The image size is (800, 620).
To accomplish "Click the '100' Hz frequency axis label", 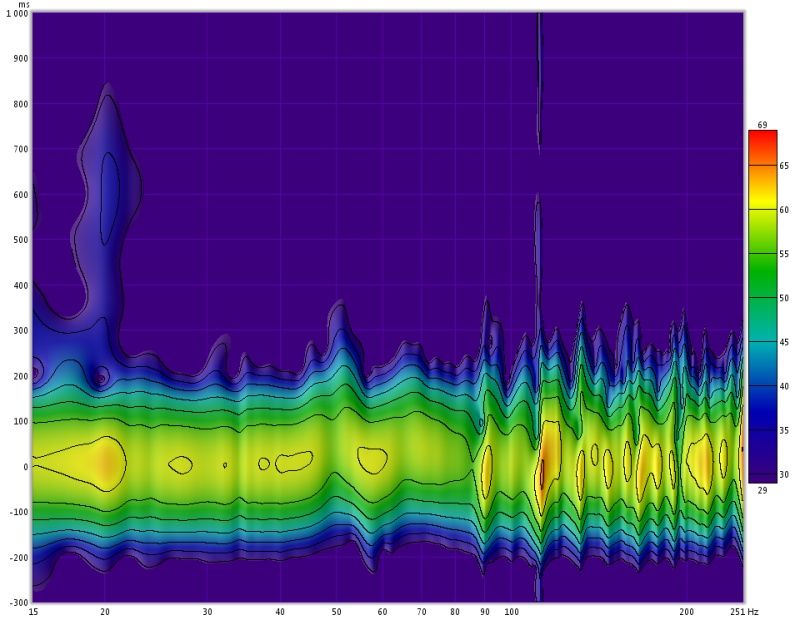I will point(511,612).
